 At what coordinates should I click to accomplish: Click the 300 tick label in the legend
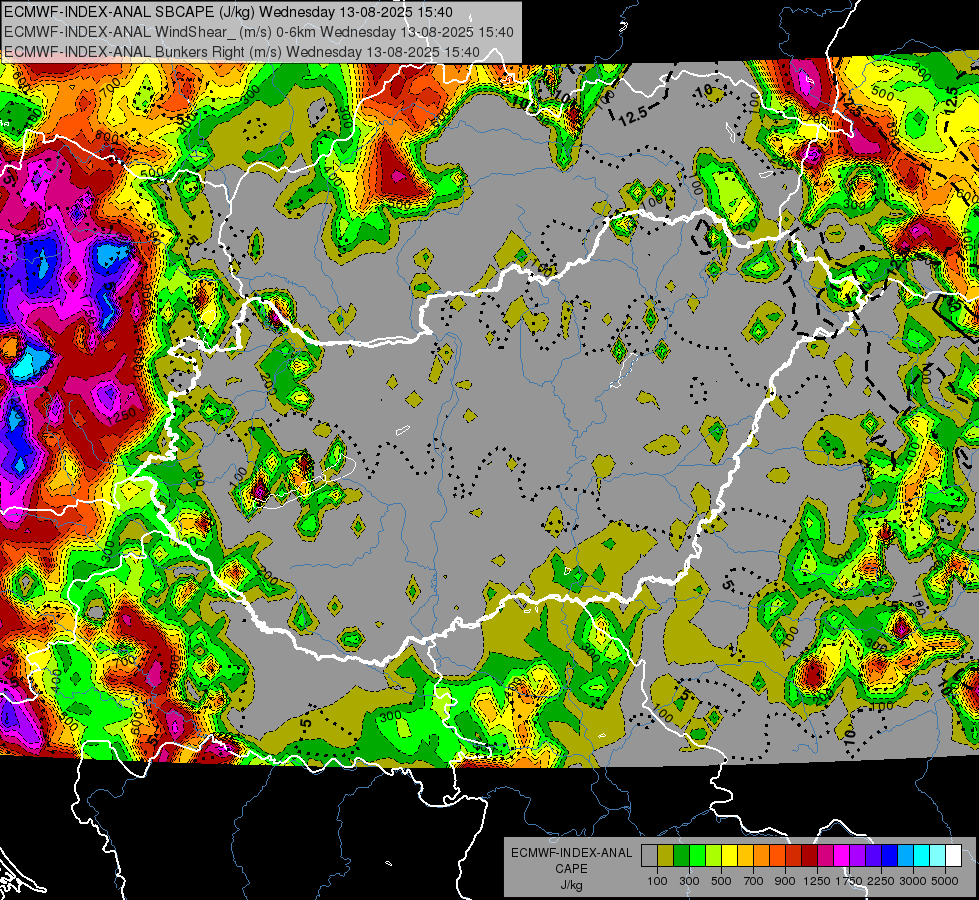point(689,881)
